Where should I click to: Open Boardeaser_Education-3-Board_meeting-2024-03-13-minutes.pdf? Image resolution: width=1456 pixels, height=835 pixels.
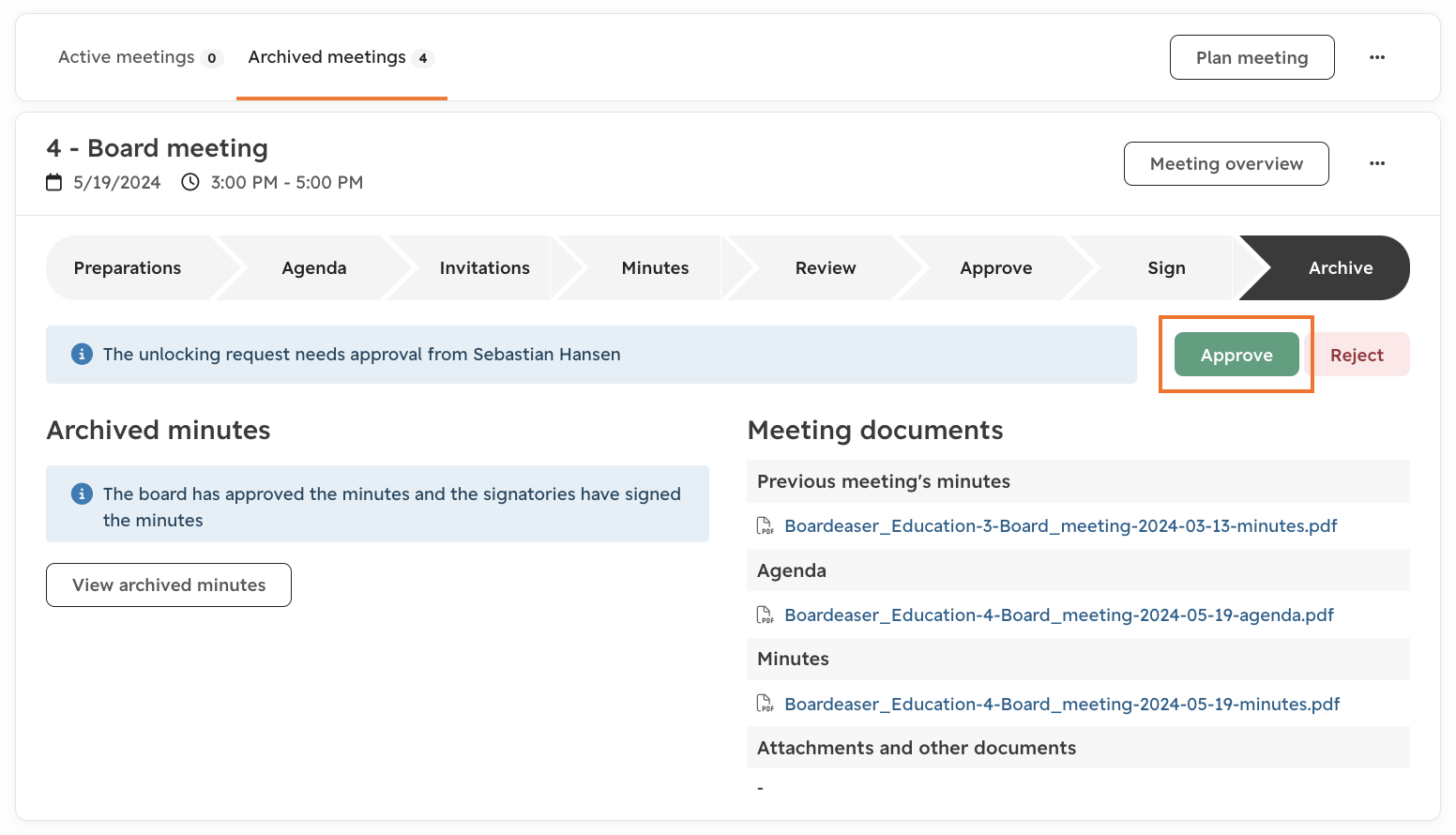1061,526
